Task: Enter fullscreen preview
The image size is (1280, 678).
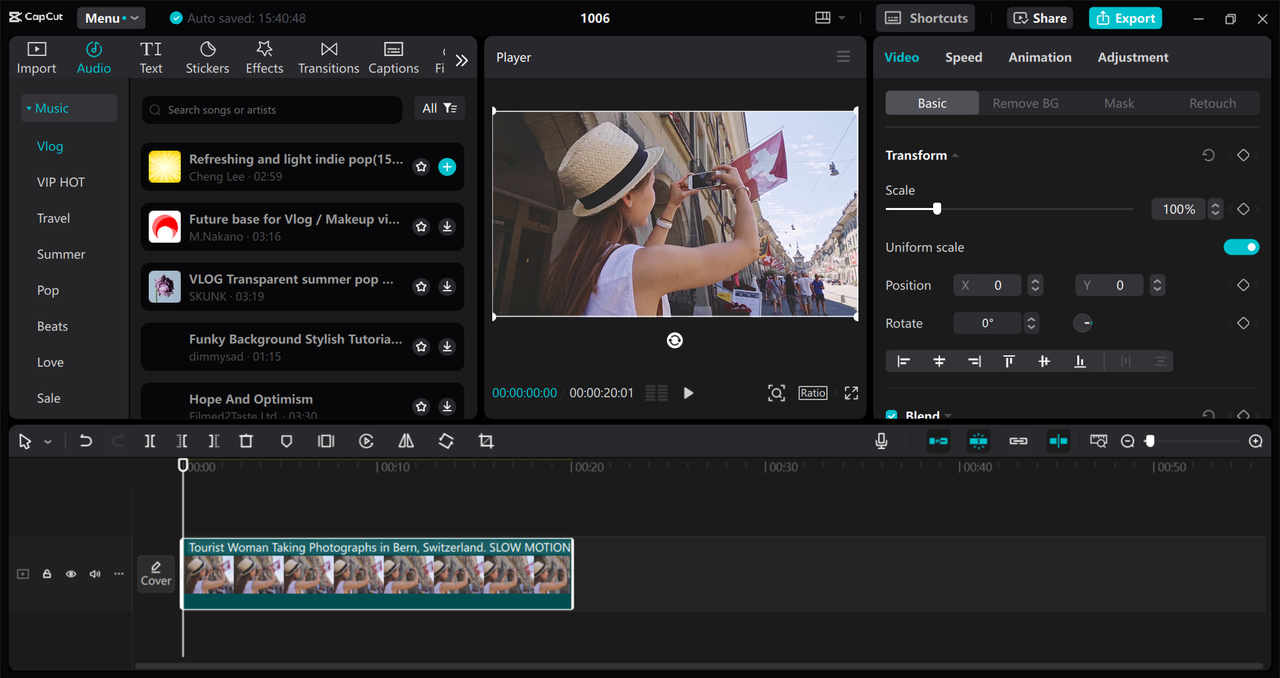Action: pyautogui.click(x=851, y=393)
